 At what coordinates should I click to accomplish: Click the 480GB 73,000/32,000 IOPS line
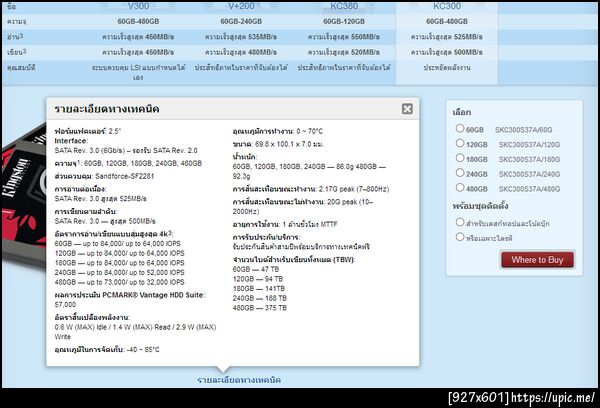click(x=119, y=282)
